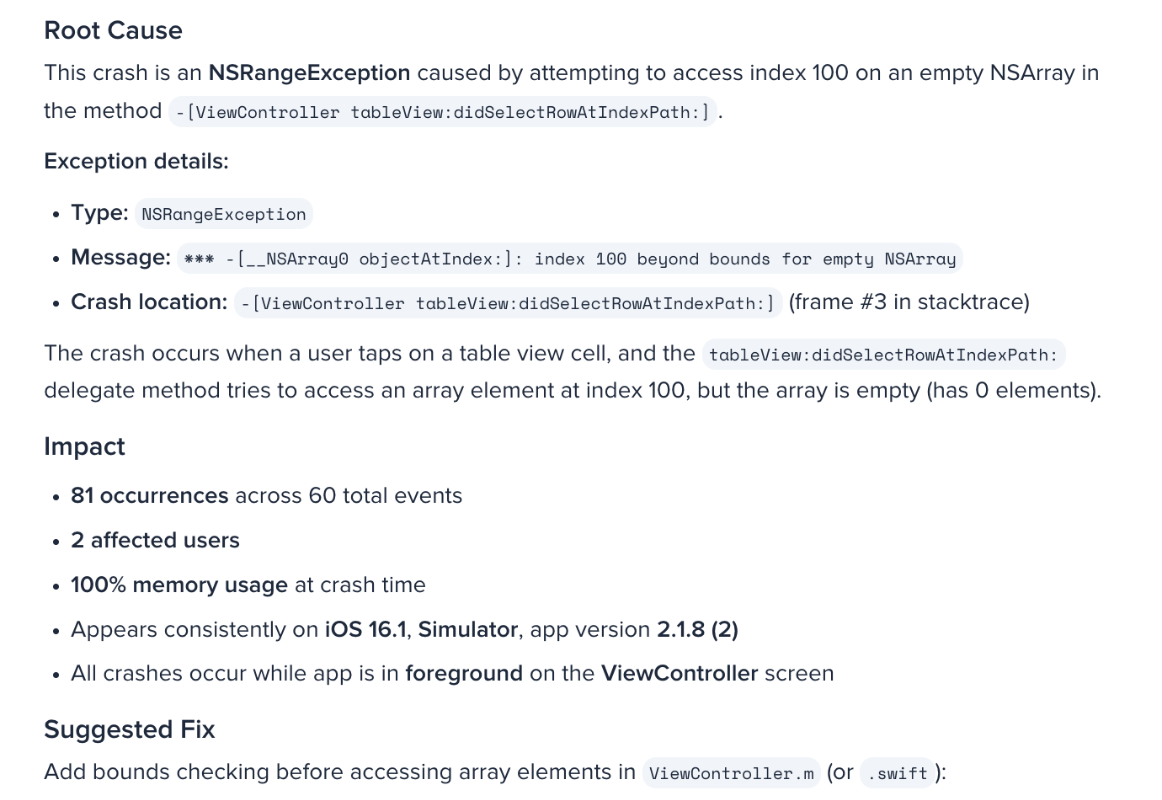Image resolution: width=1162 pixels, height=800 pixels.
Task: Click the bold "Crash location:" label
Action: point(149,302)
